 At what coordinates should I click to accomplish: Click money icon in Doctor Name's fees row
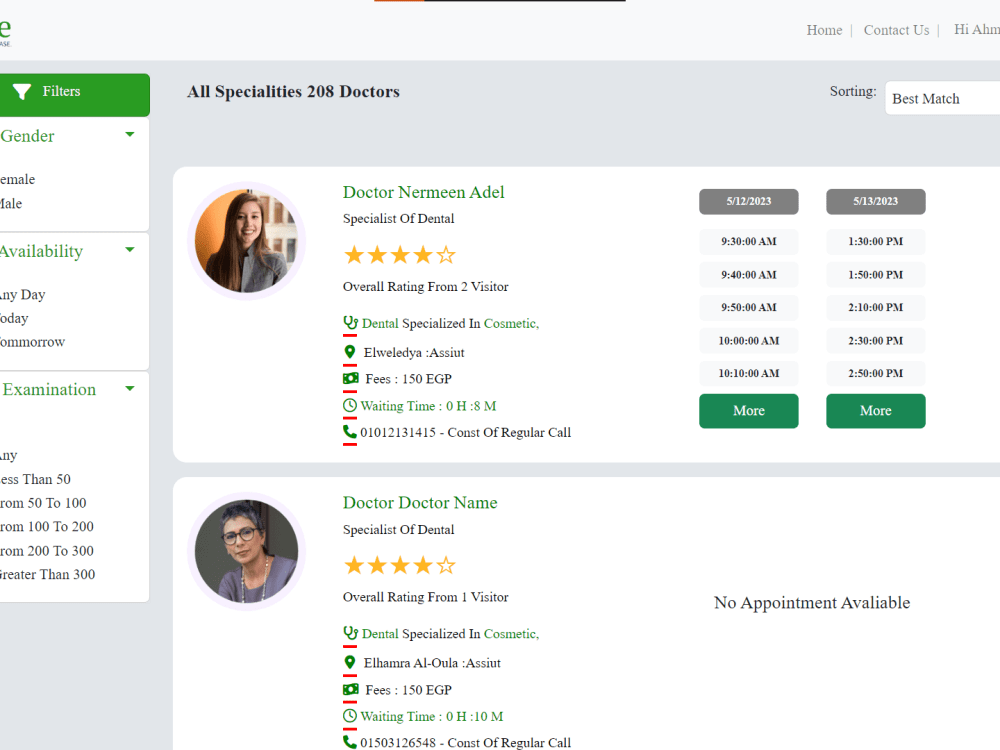tap(351, 689)
